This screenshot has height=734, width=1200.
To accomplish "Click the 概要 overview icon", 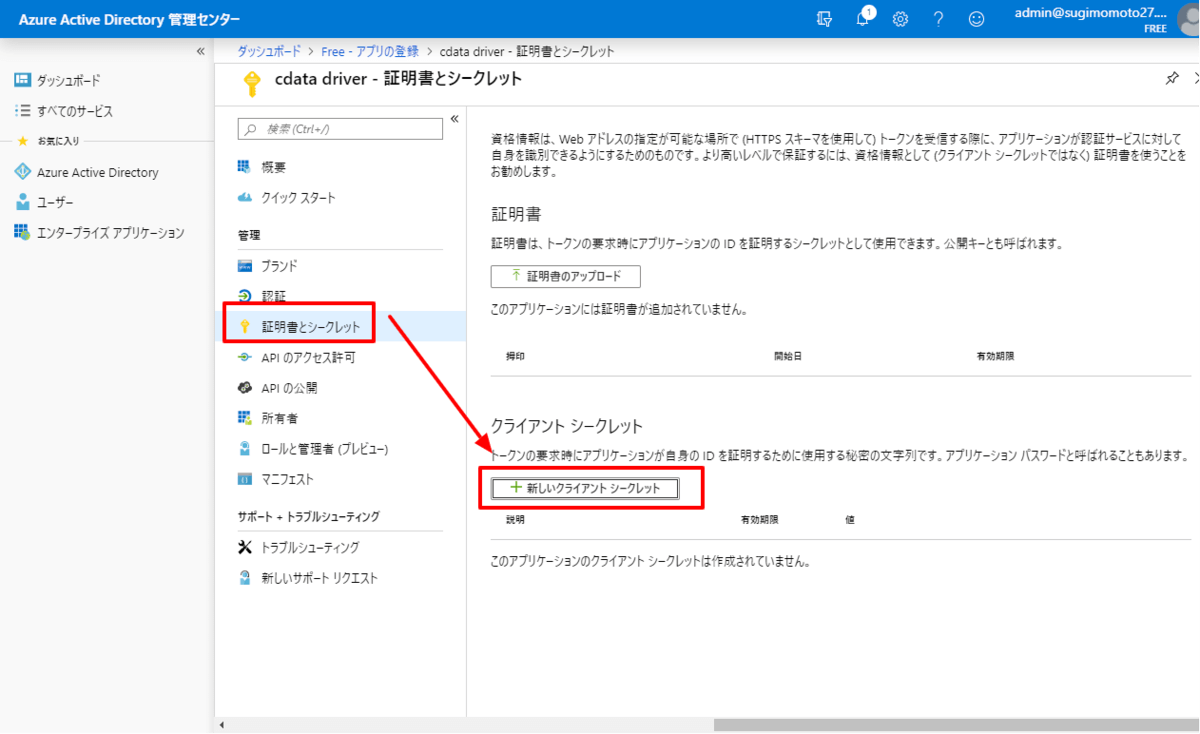I will 245,167.
